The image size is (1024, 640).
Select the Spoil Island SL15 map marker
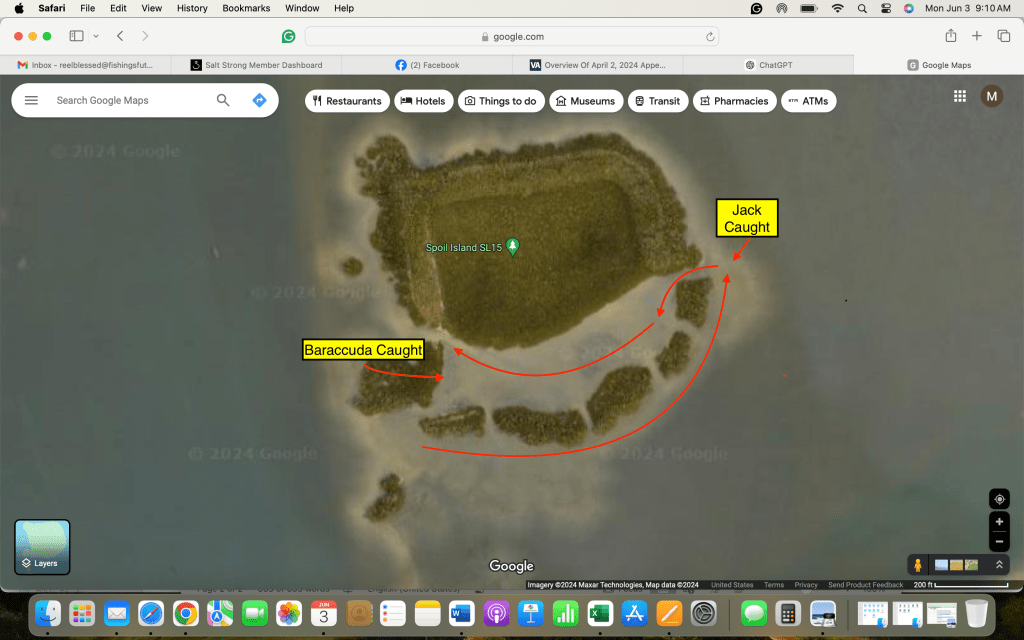pyautogui.click(x=513, y=246)
